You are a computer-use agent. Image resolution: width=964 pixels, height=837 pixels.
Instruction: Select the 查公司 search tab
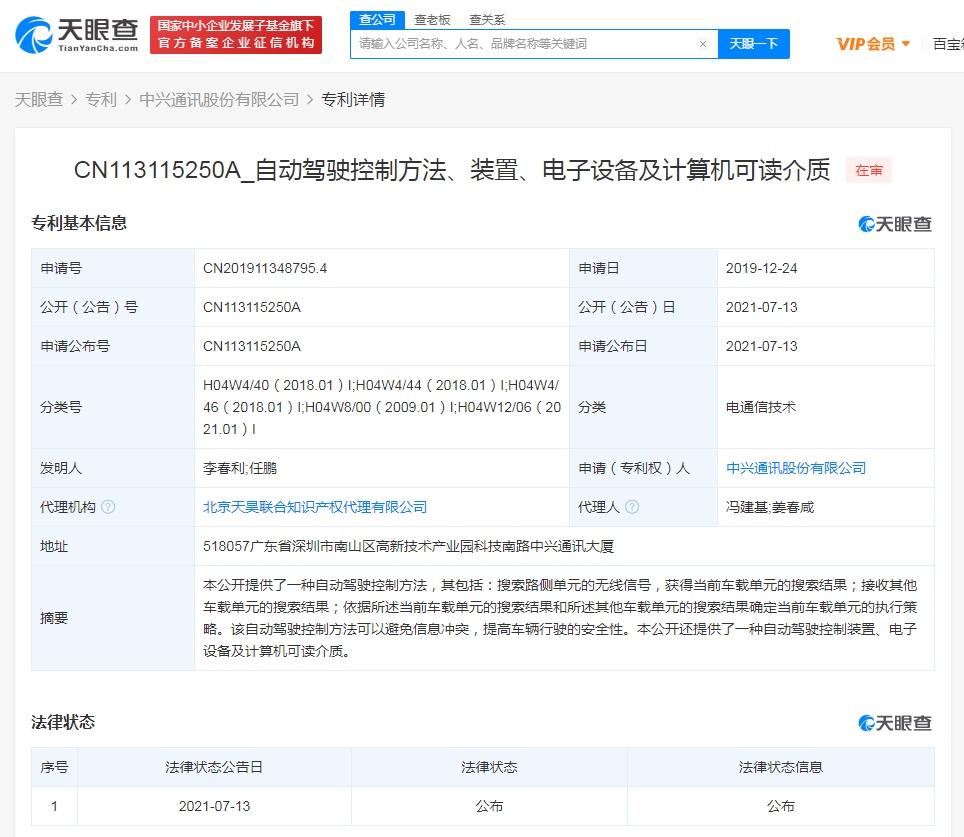pyautogui.click(x=378, y=19)
